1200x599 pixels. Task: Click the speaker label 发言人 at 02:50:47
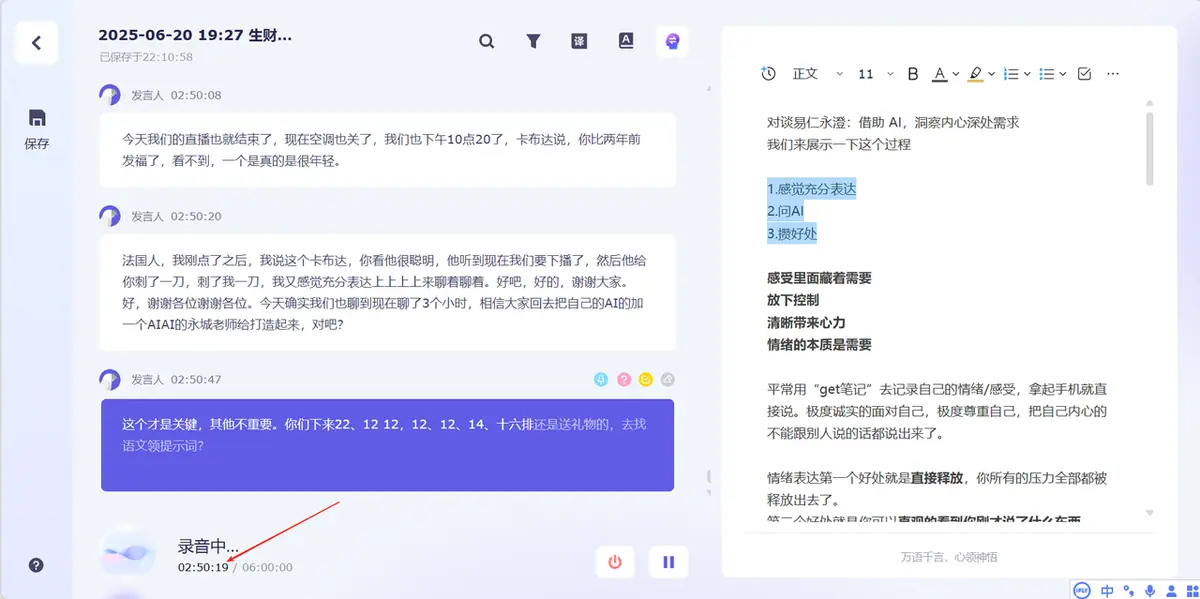coord(146,380)
